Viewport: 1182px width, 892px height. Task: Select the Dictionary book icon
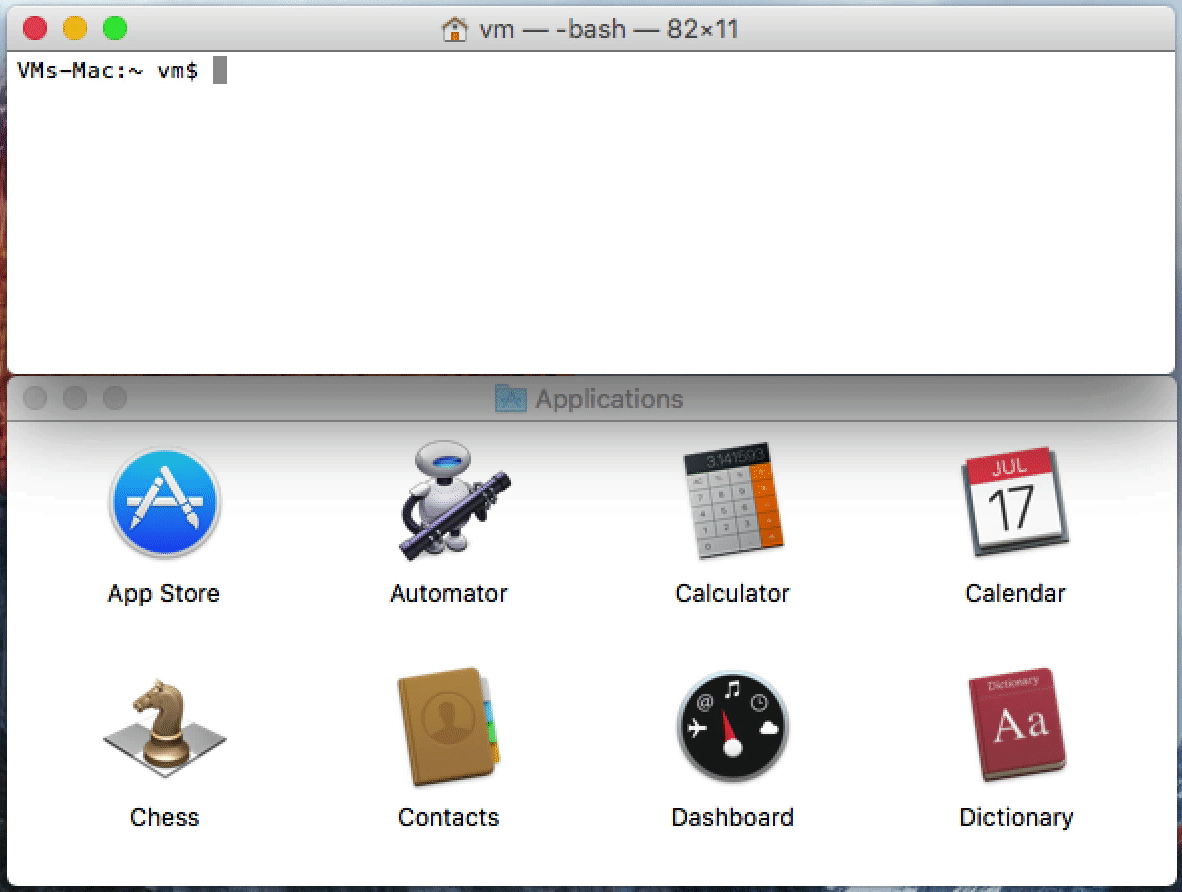click(x=1016, y=724)
